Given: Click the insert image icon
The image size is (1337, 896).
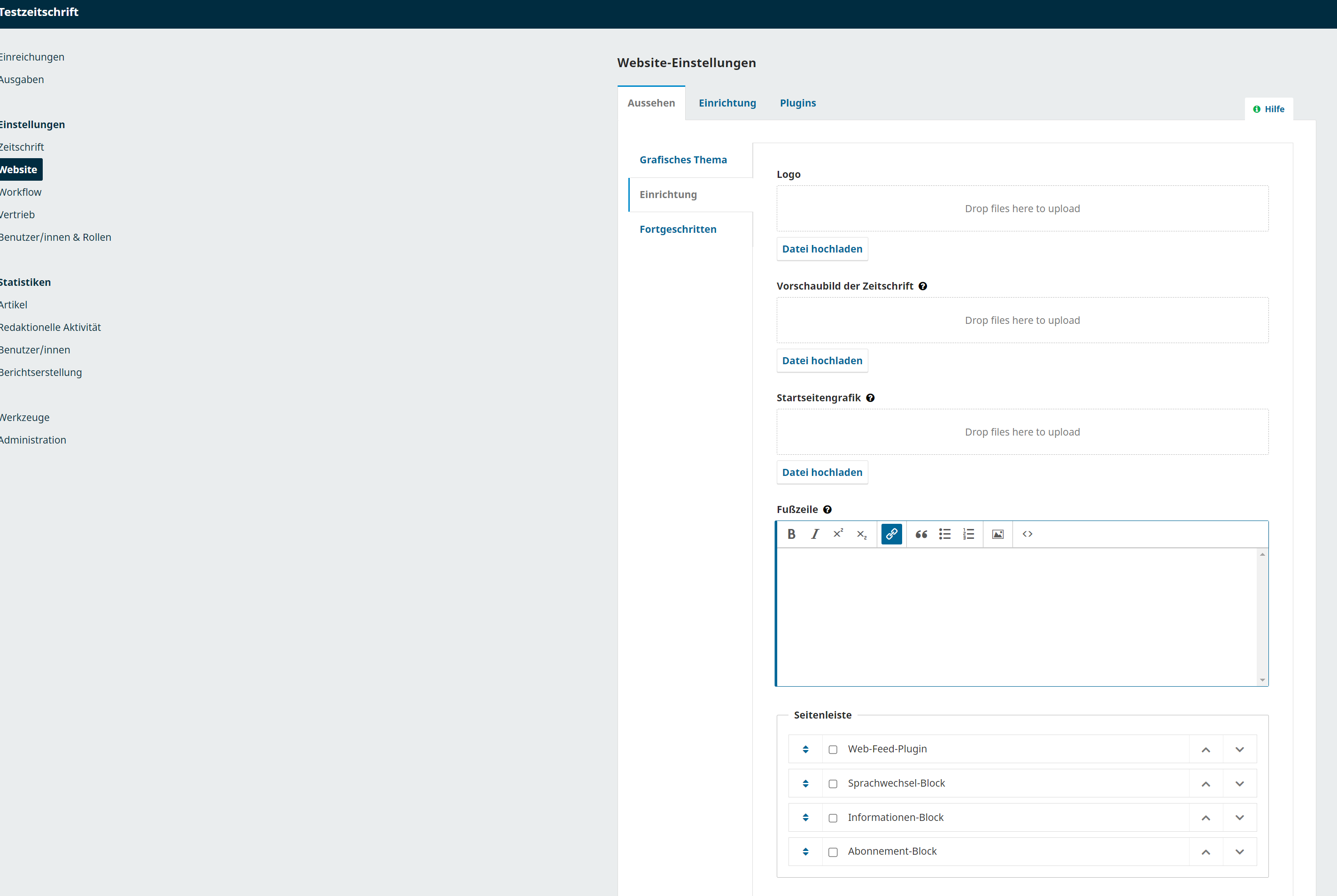Looking at the screenshot, I should tap(997, 534).
